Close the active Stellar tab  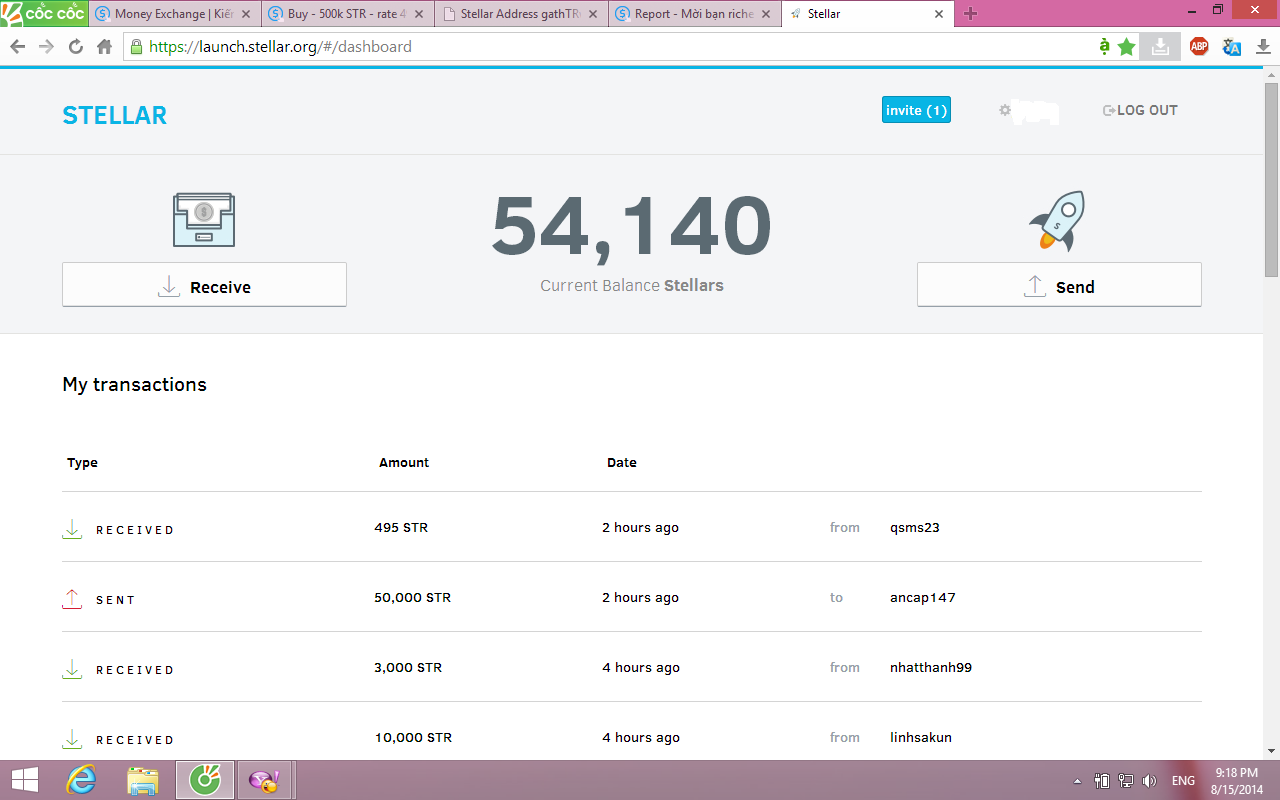pyautogui.click(x=939, y=14)
